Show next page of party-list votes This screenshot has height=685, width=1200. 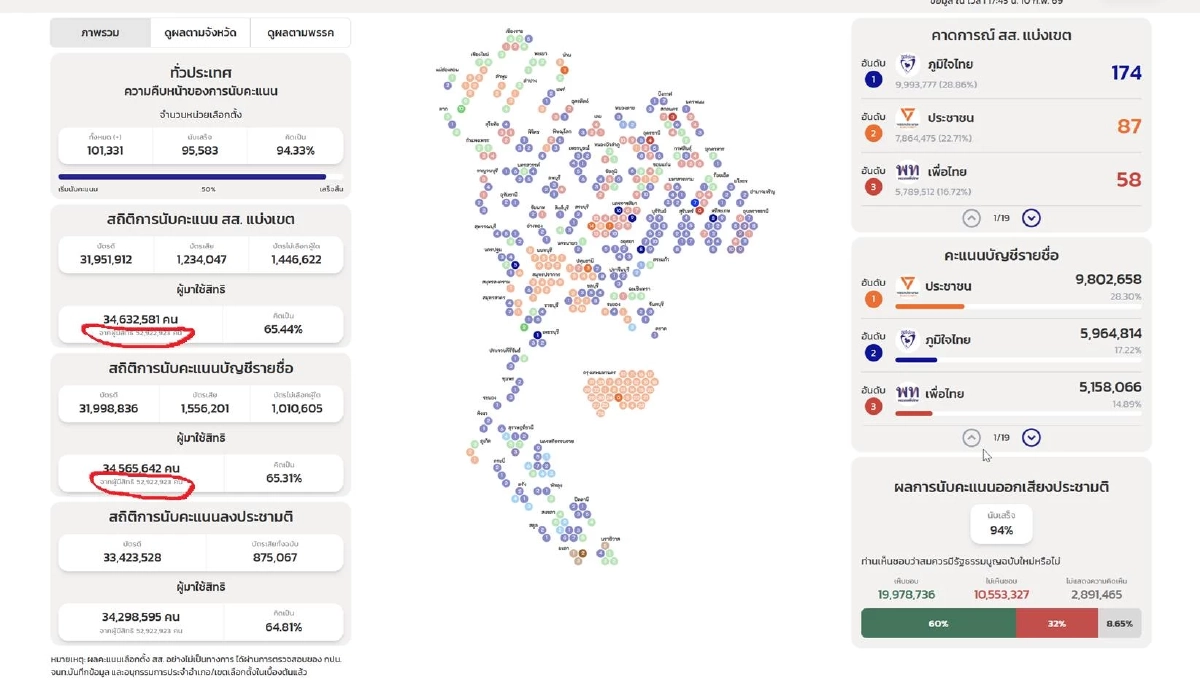click(1031, 437)
